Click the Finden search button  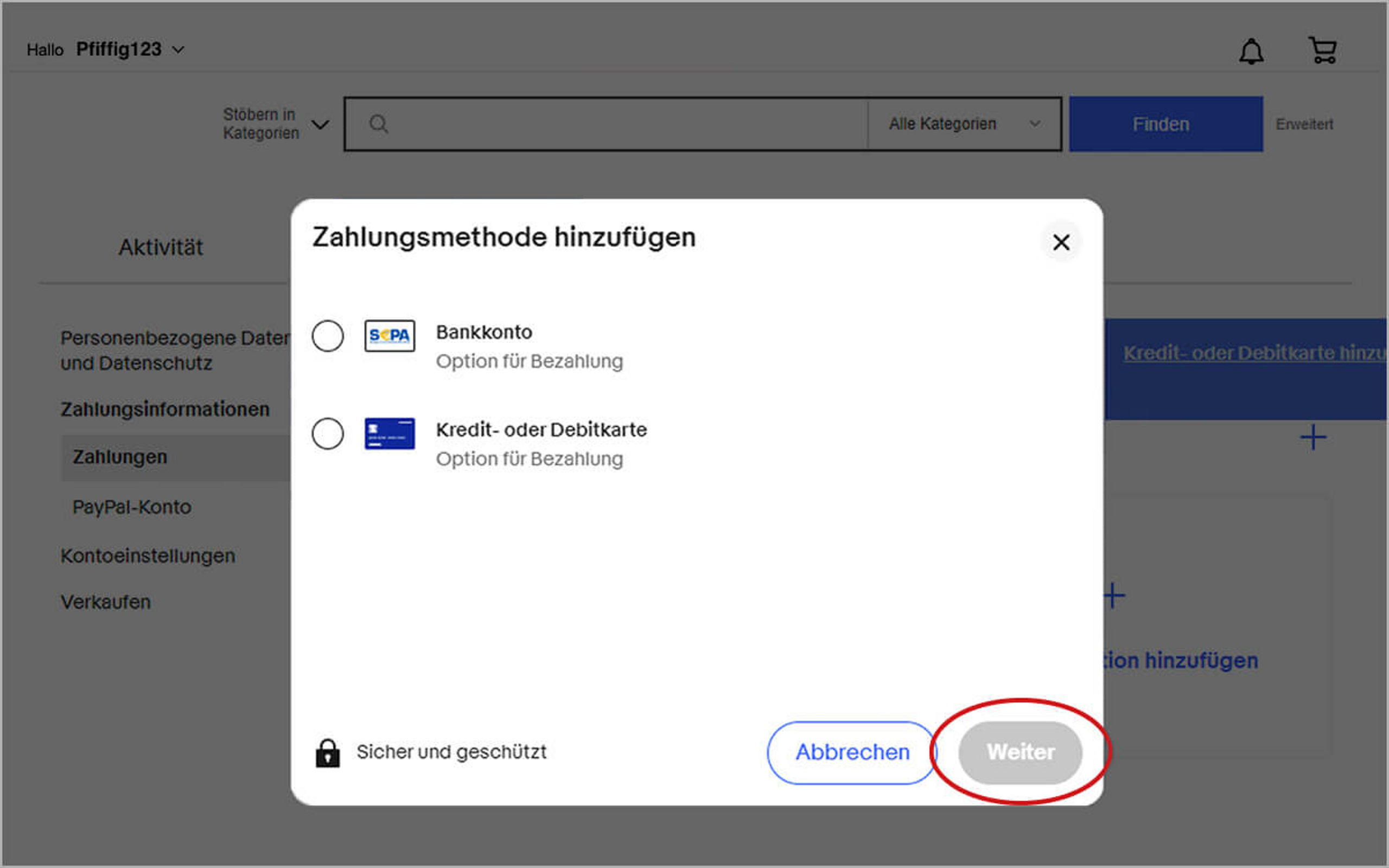click(x=1165, y=124)
